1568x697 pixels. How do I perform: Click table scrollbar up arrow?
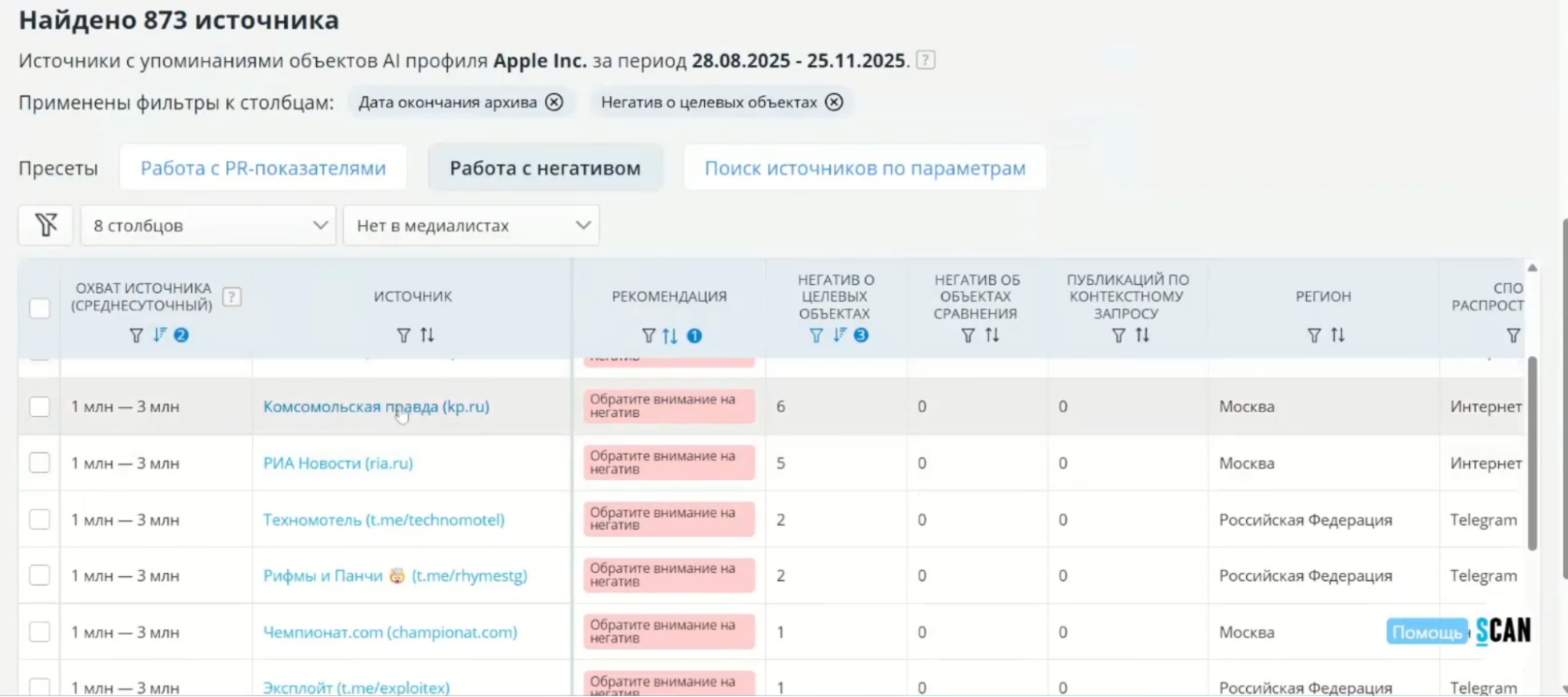(x=1533, y=268)
